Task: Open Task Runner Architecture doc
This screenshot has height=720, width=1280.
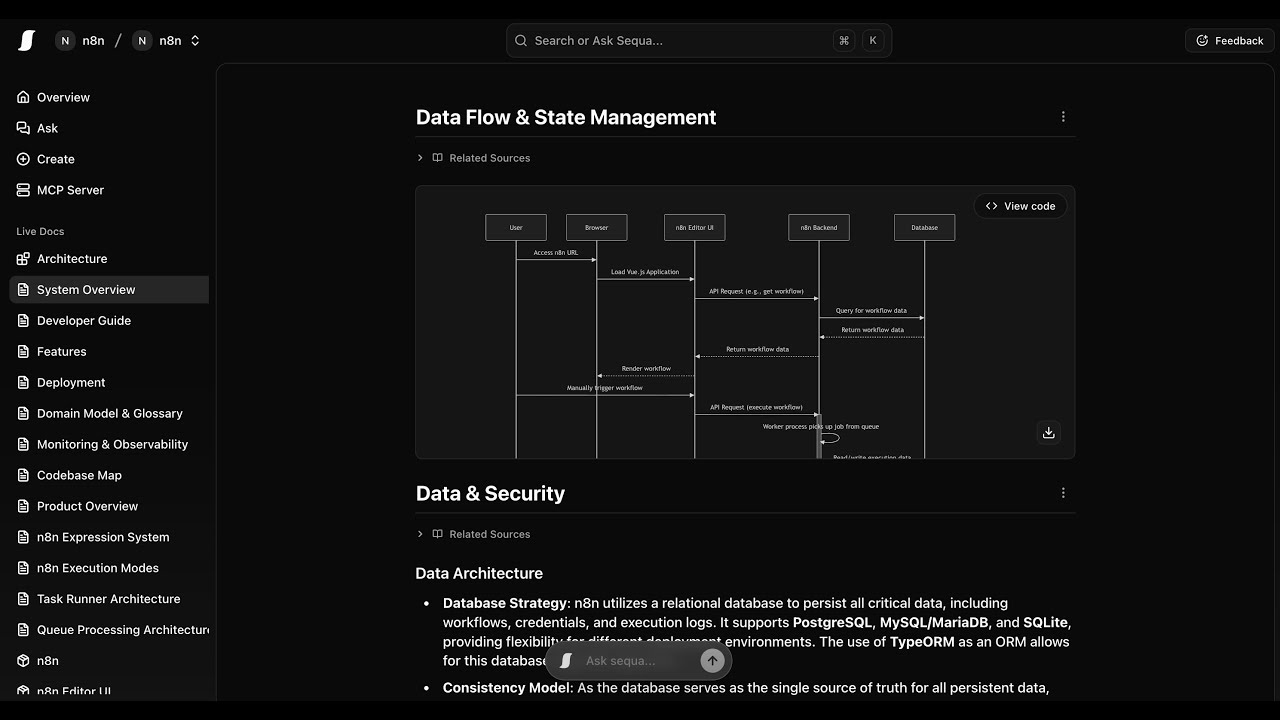Action: pos(109,600)
